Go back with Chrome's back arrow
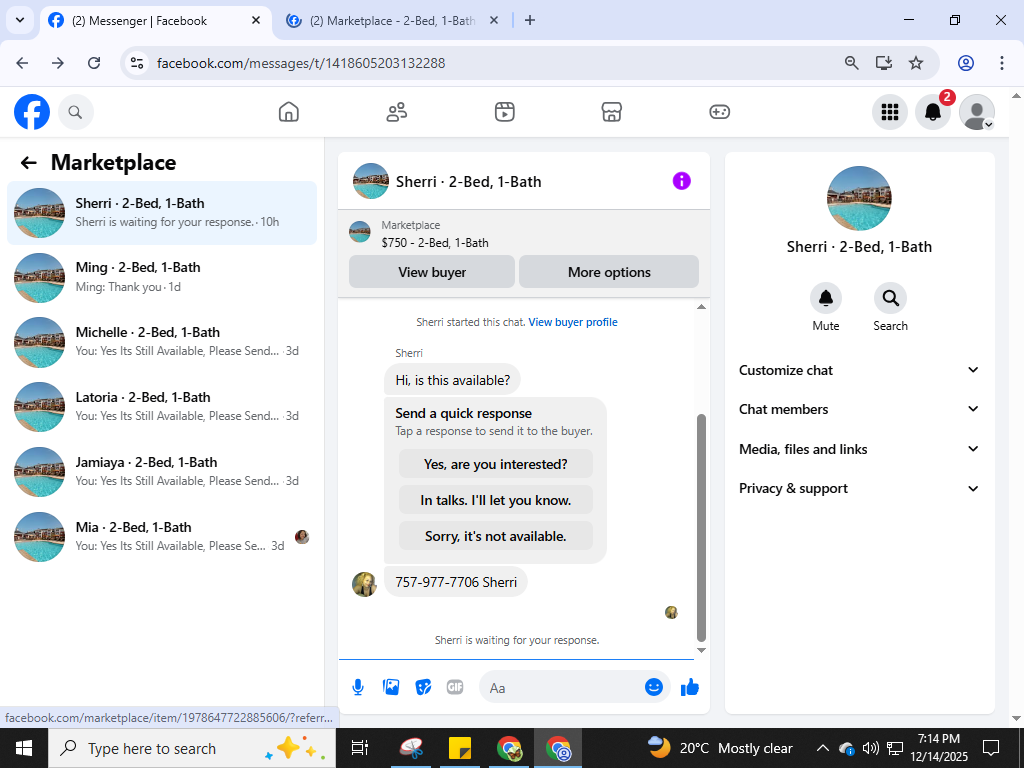Screen dimensions: 1024x768 (x=22, y=63)
